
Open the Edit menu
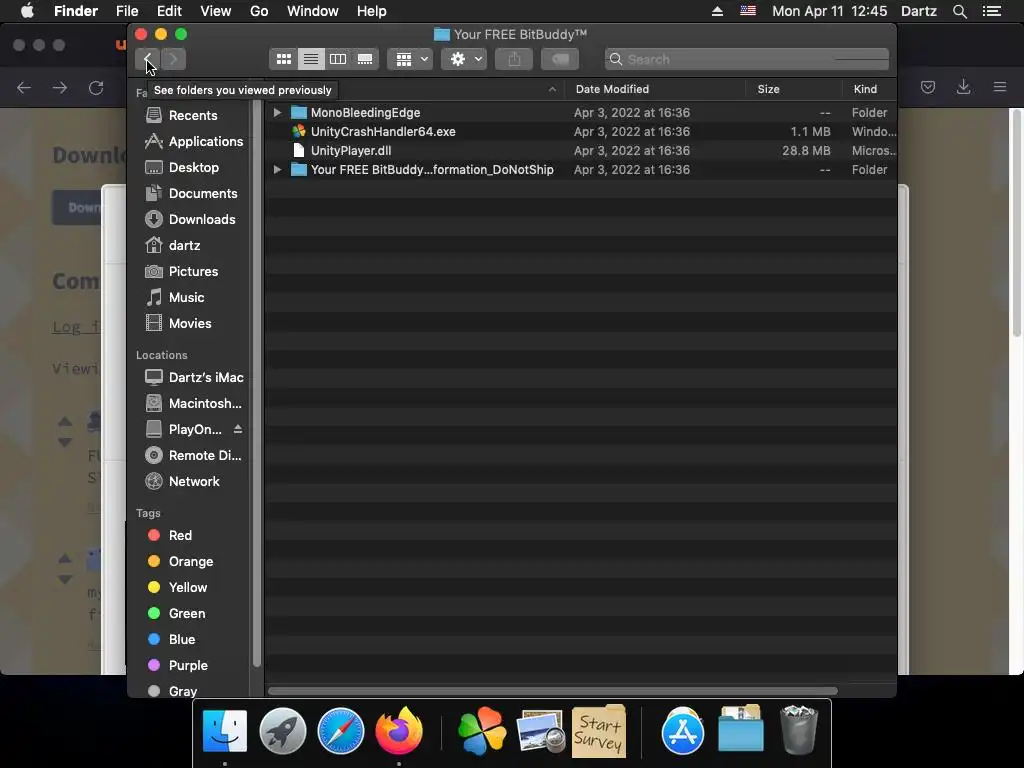pyautogui.click(x=169, y=11)
